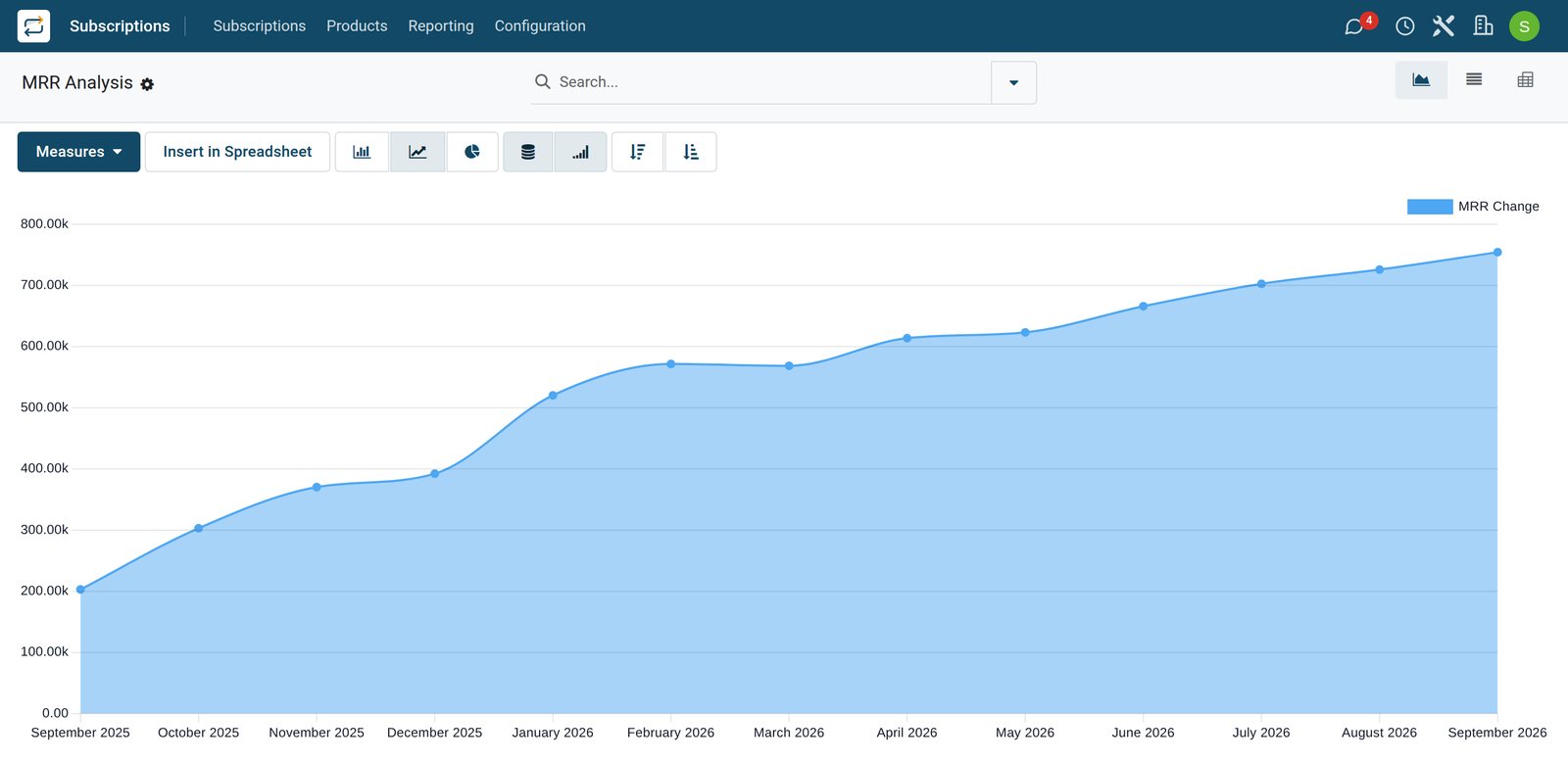Sort chart in descending order

pyautogui.click(x=638, y=152)
